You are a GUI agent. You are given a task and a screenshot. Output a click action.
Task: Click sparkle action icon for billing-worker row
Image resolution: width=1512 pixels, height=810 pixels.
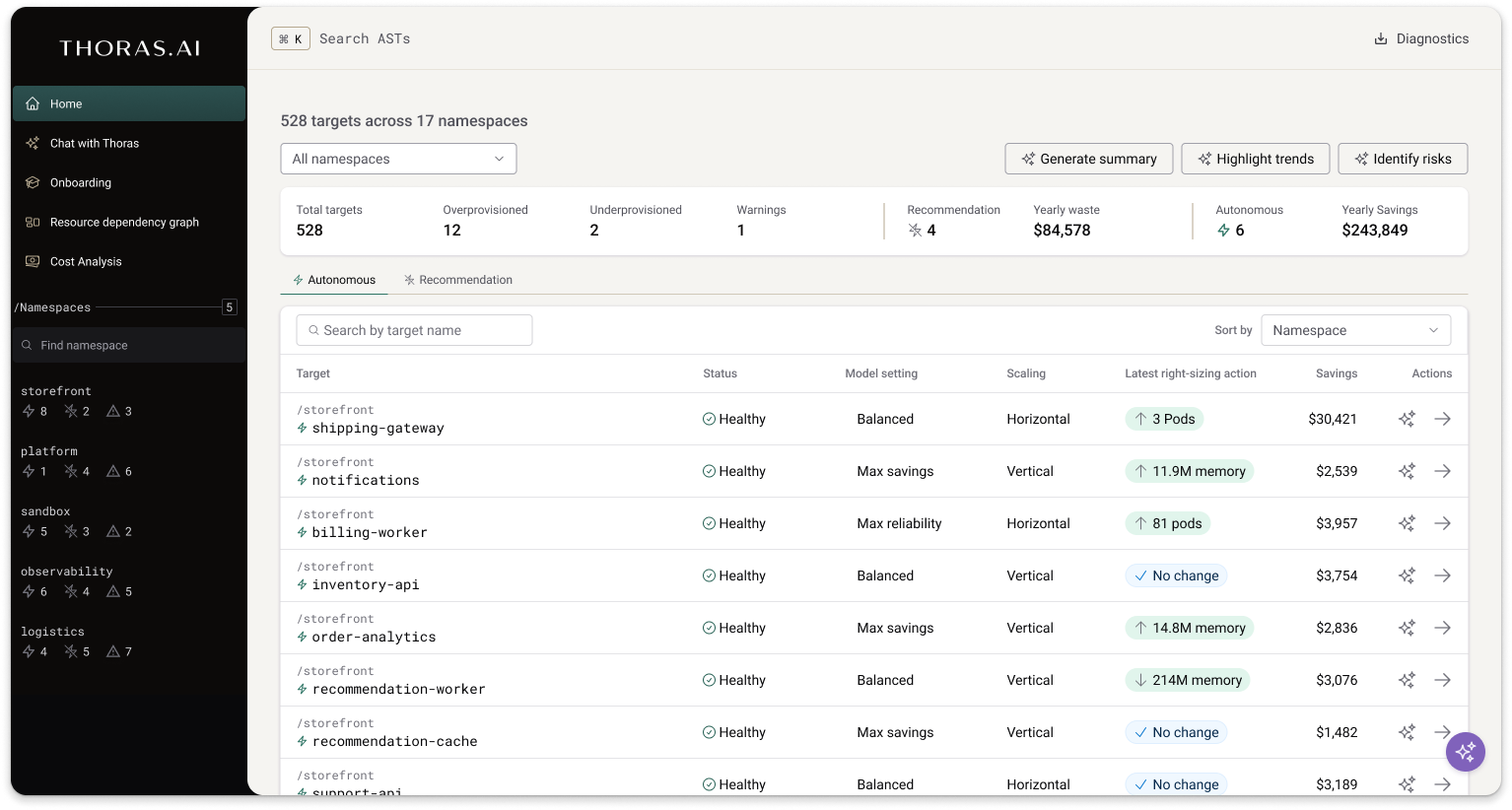click(1407, 523)
